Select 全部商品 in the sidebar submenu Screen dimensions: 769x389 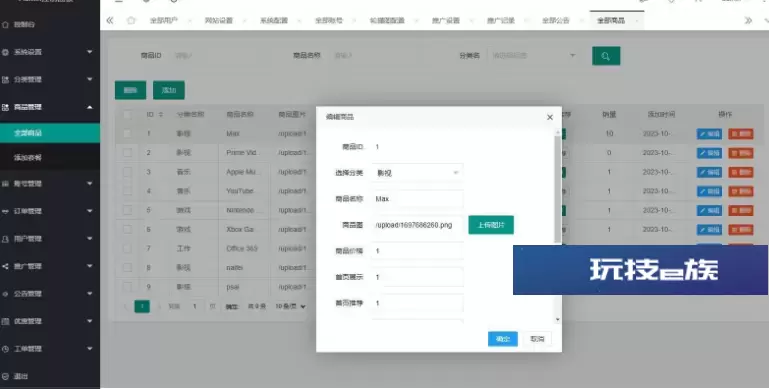pyautogui.click(x=50, y=133)
